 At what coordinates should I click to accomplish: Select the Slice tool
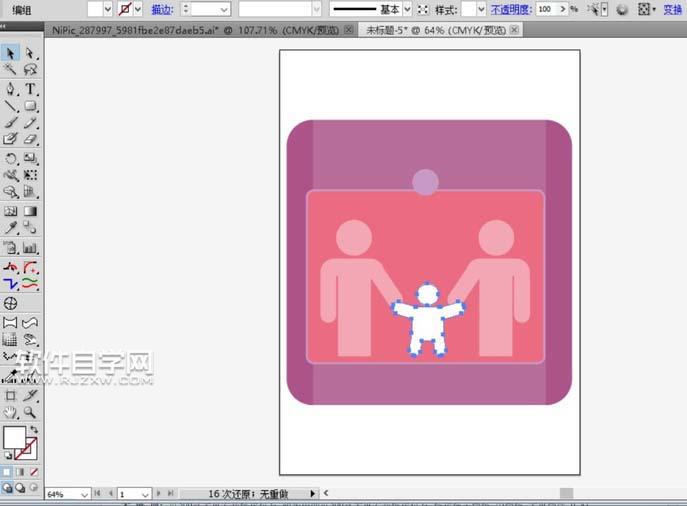pos(30,396)
